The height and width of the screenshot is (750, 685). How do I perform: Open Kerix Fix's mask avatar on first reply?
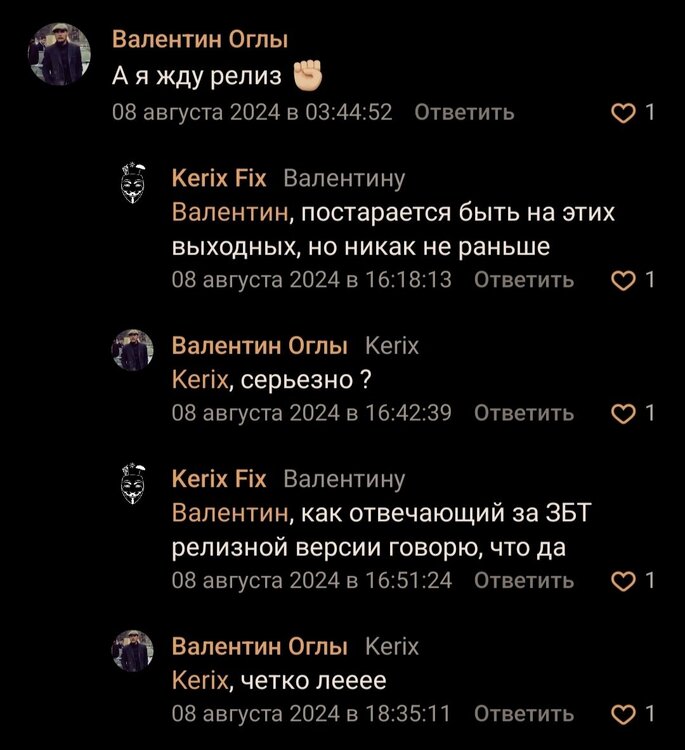tap(132, 183)
